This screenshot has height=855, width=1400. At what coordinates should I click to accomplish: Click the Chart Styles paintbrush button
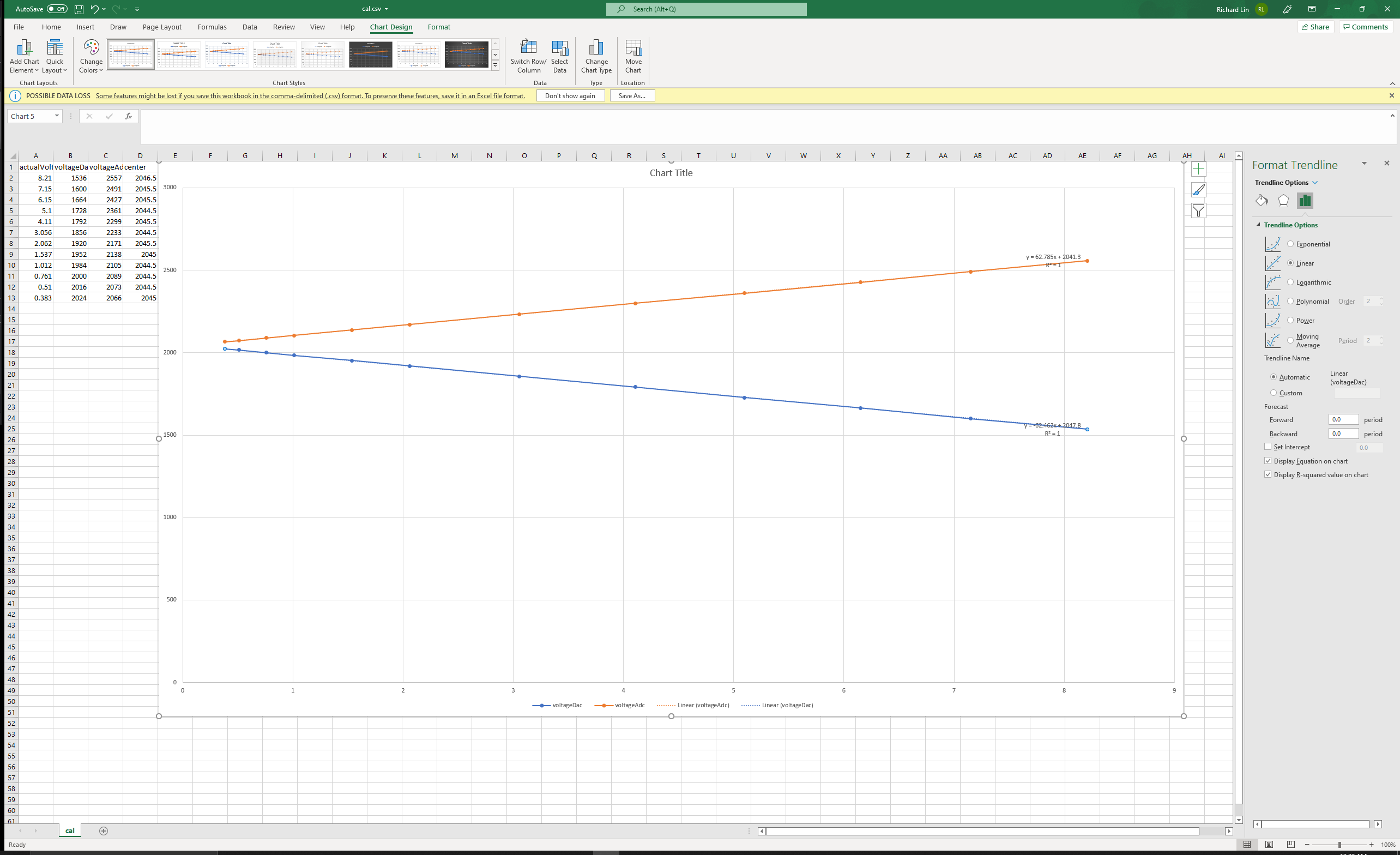(x=1198, y=190)
